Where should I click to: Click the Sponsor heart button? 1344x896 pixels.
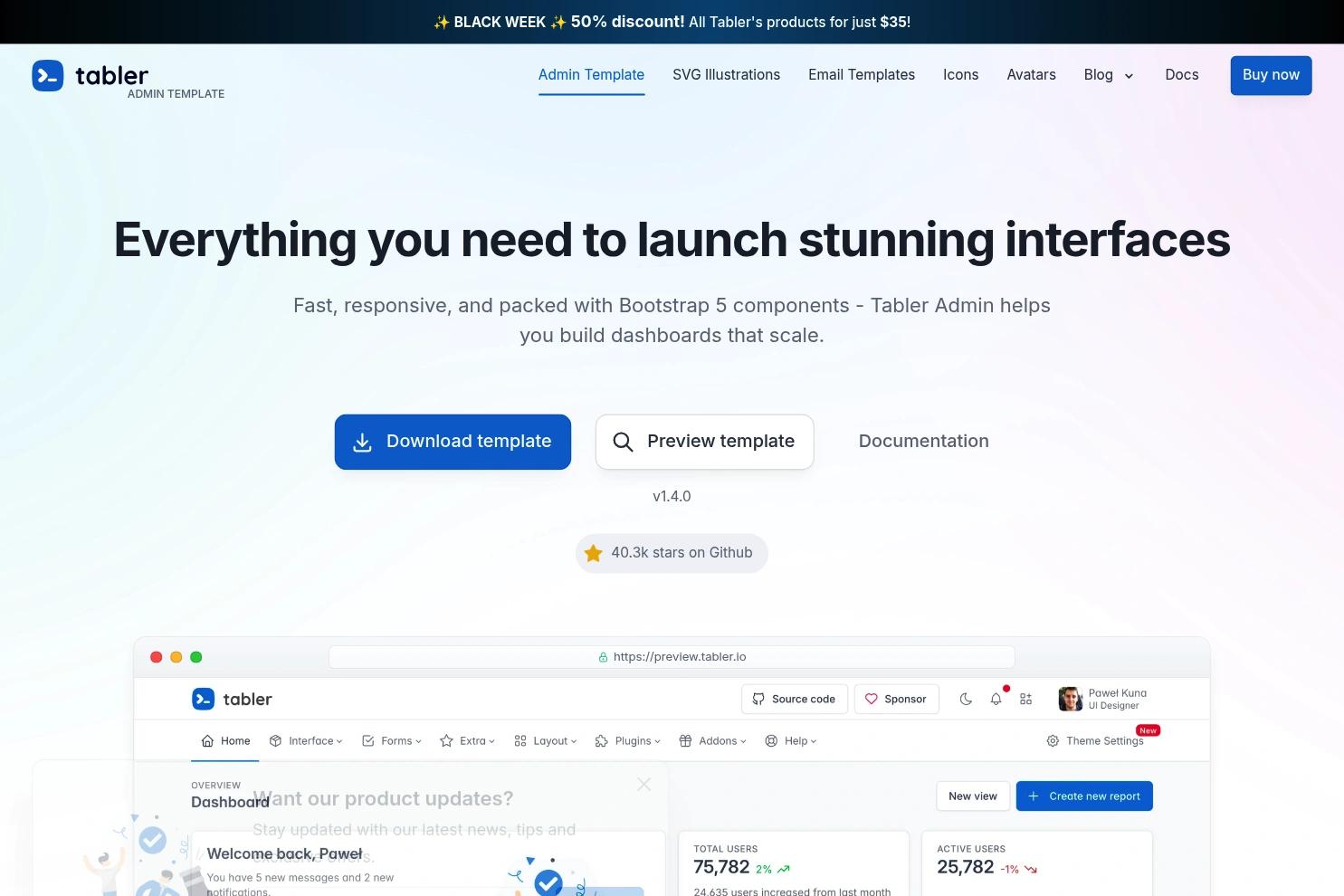pyautogui.click(x=896, y=699)
